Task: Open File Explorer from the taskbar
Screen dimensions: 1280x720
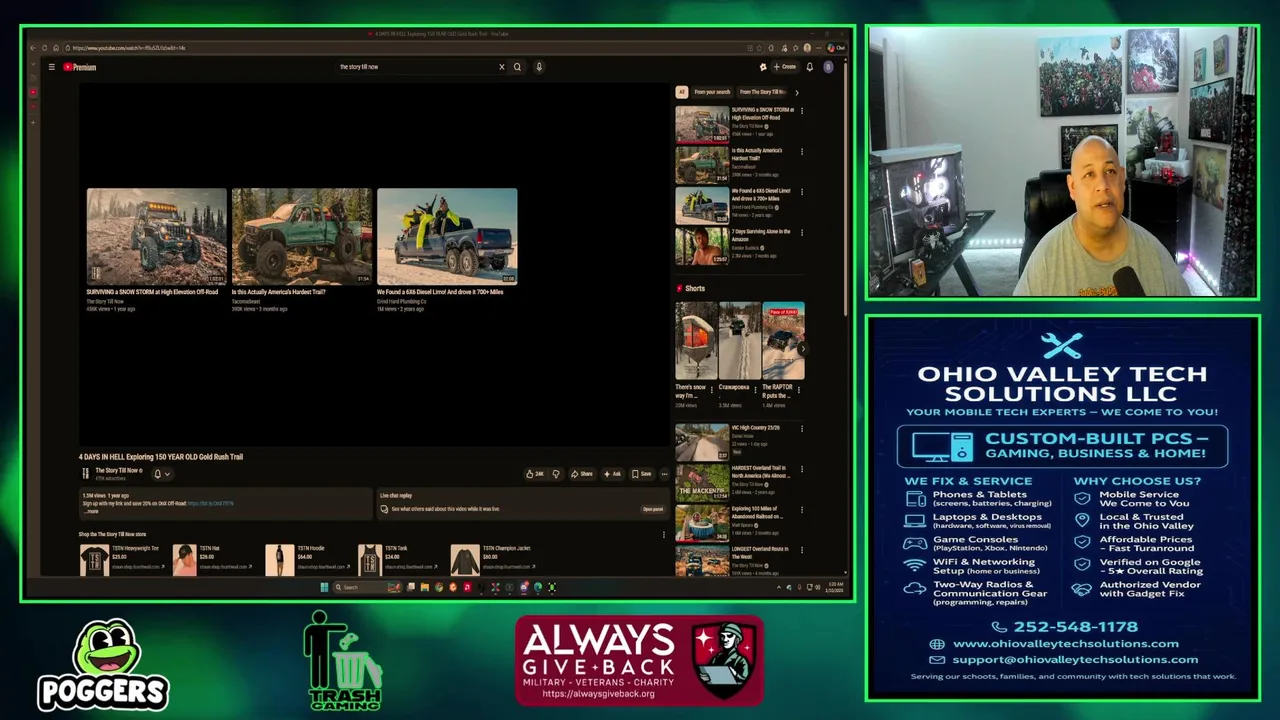Action: coord(424,587)
